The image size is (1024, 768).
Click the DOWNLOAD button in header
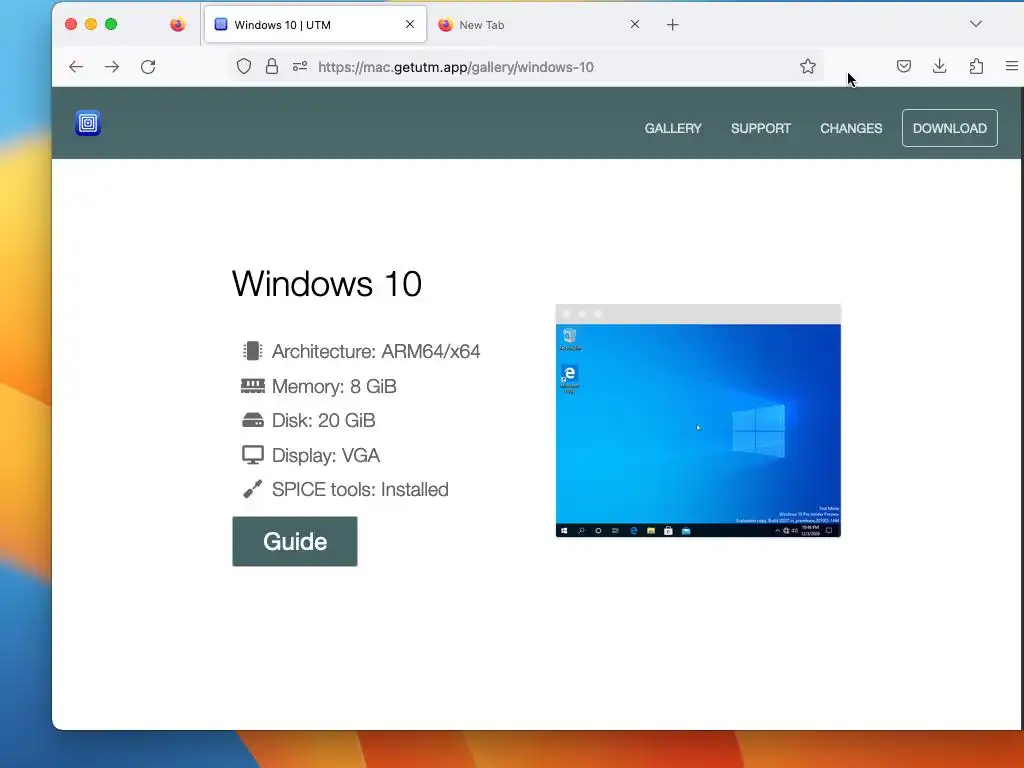950,128
